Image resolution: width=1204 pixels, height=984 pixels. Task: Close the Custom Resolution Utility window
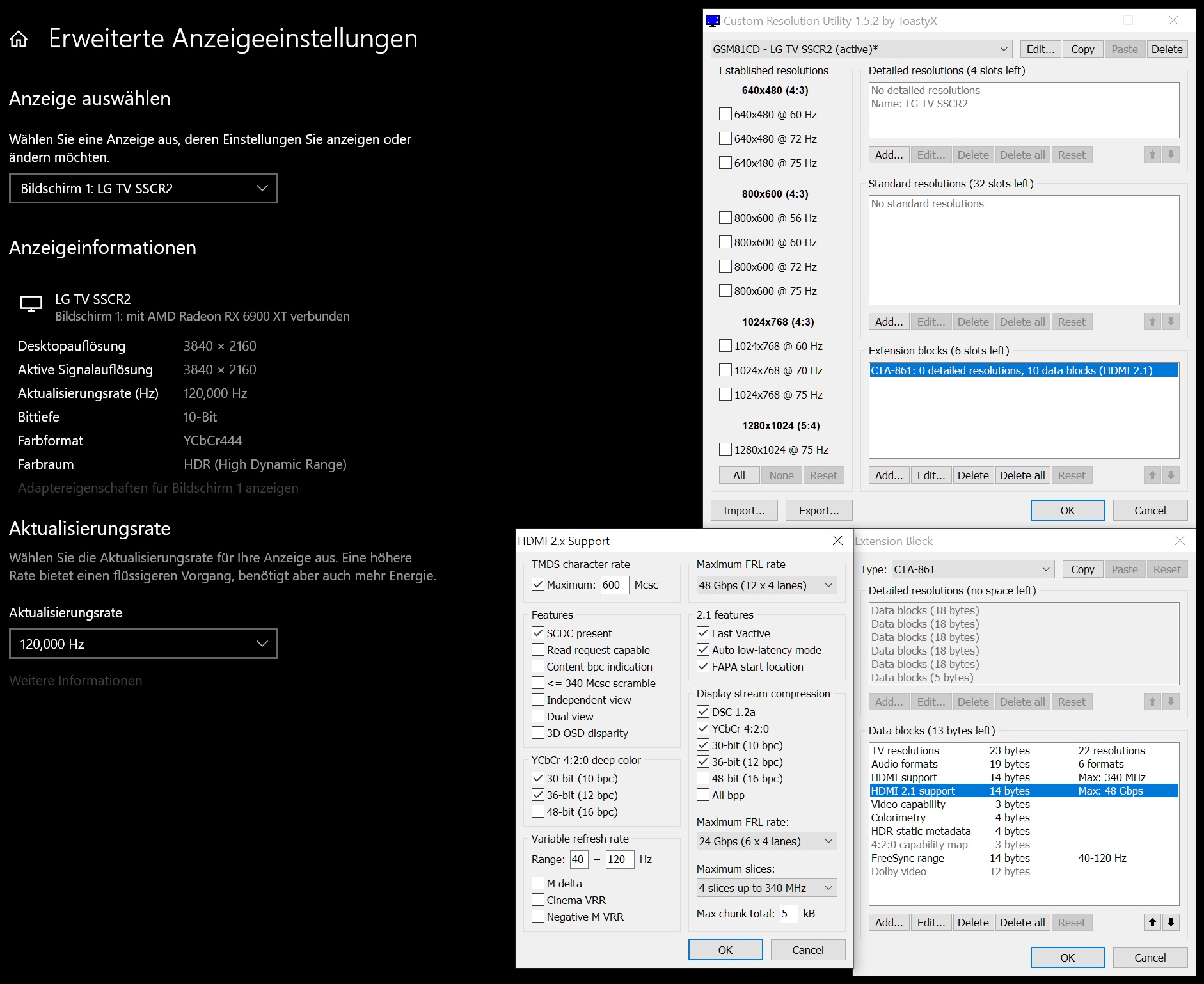point(1173,20)
